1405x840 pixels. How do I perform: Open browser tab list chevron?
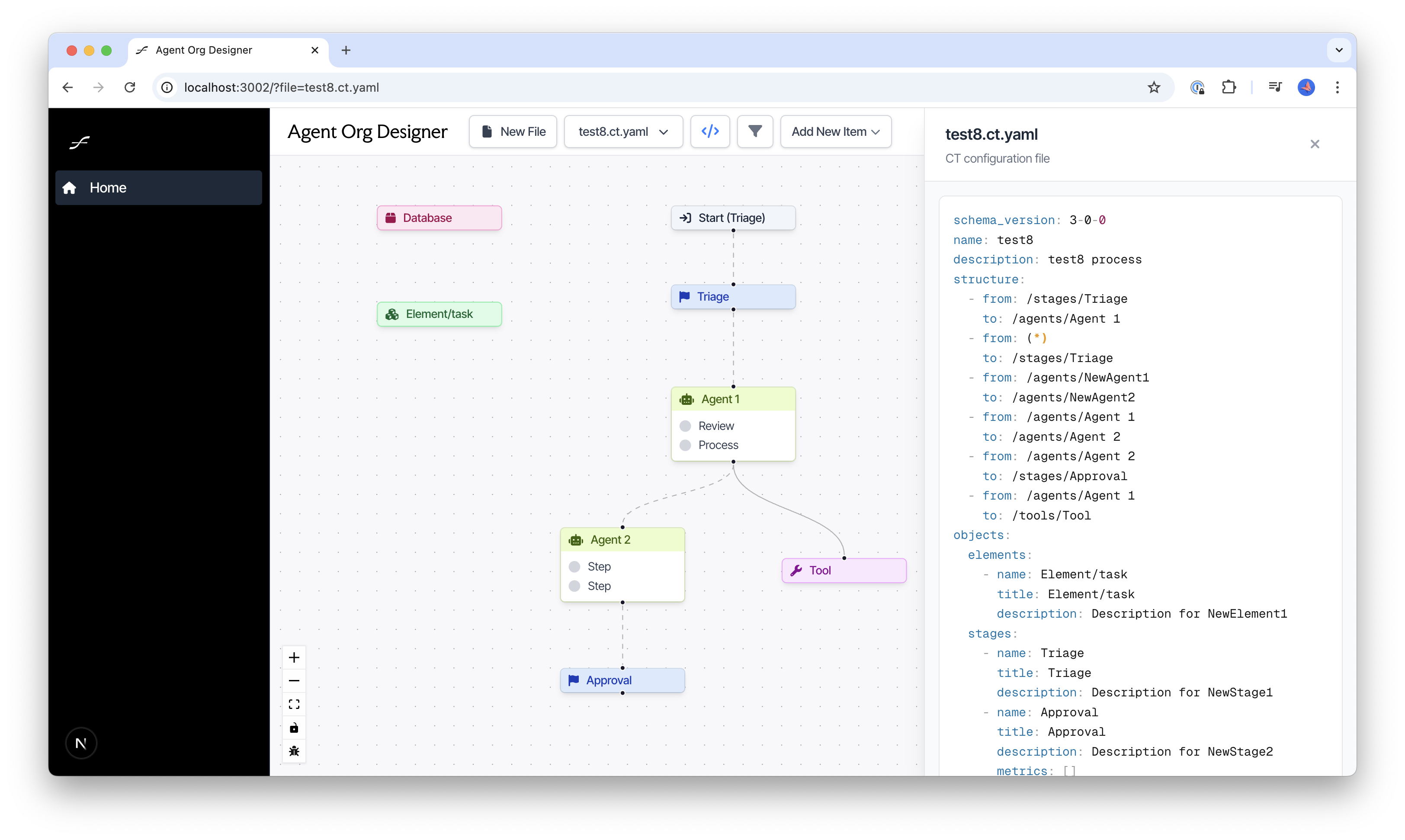pos(1339,50)
